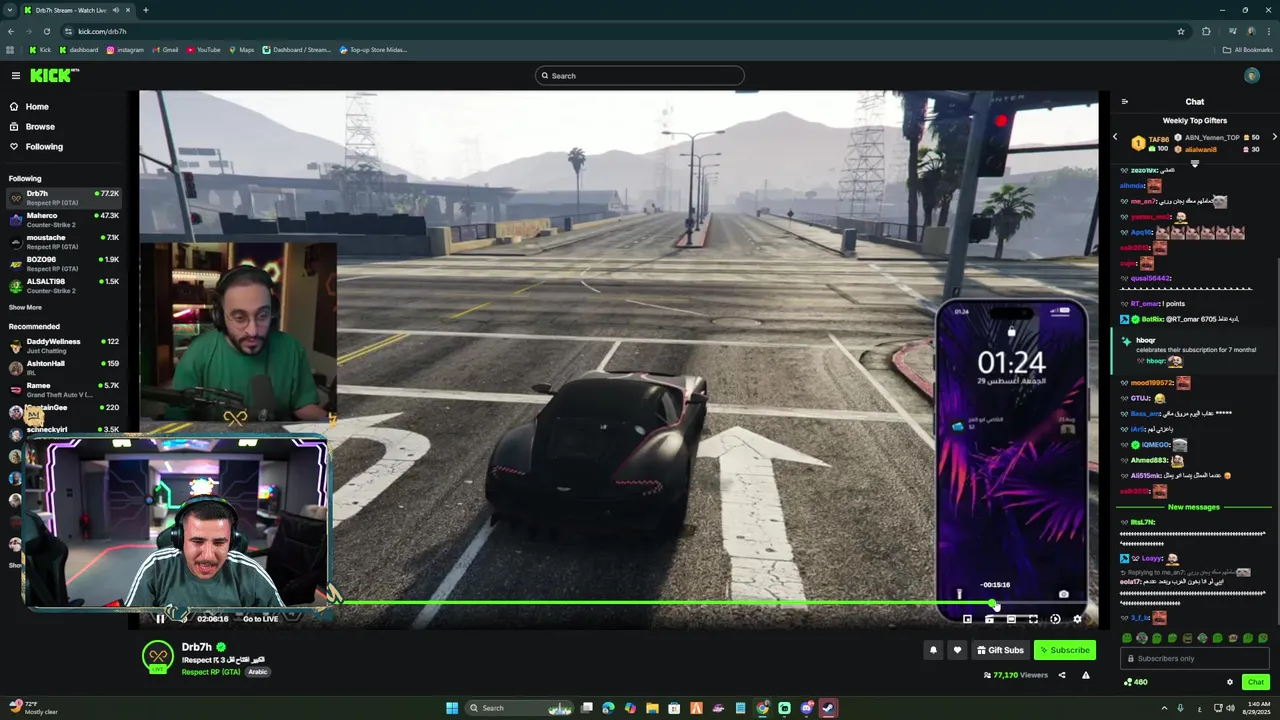Reload the page
Image resolution: width=1280 pixels, height=720 pixels.
click(47, 31)
